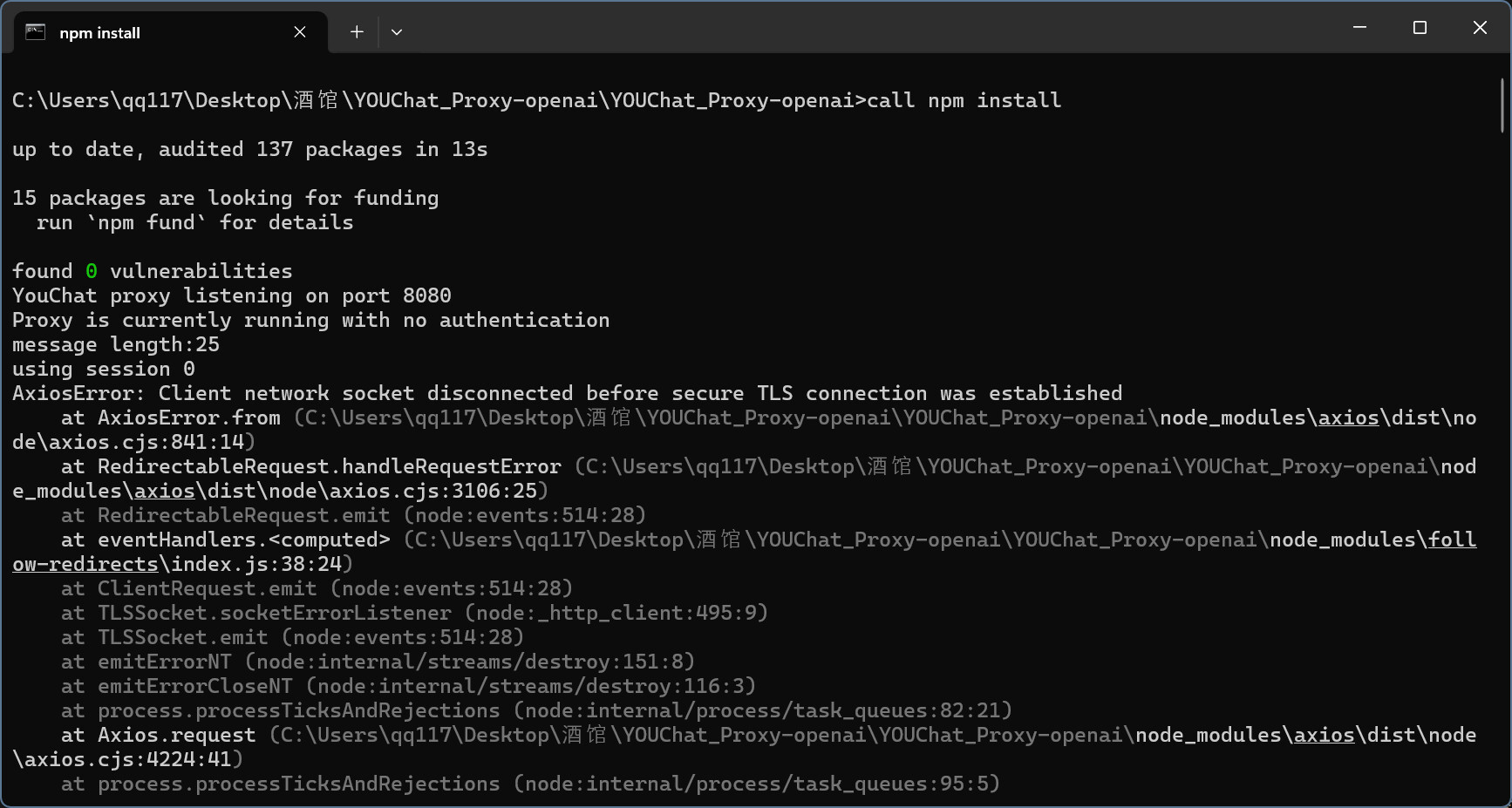Click the terminal icon on the npm install tab
Screen dimensions: 1512x808
click(x=35, y=32)
